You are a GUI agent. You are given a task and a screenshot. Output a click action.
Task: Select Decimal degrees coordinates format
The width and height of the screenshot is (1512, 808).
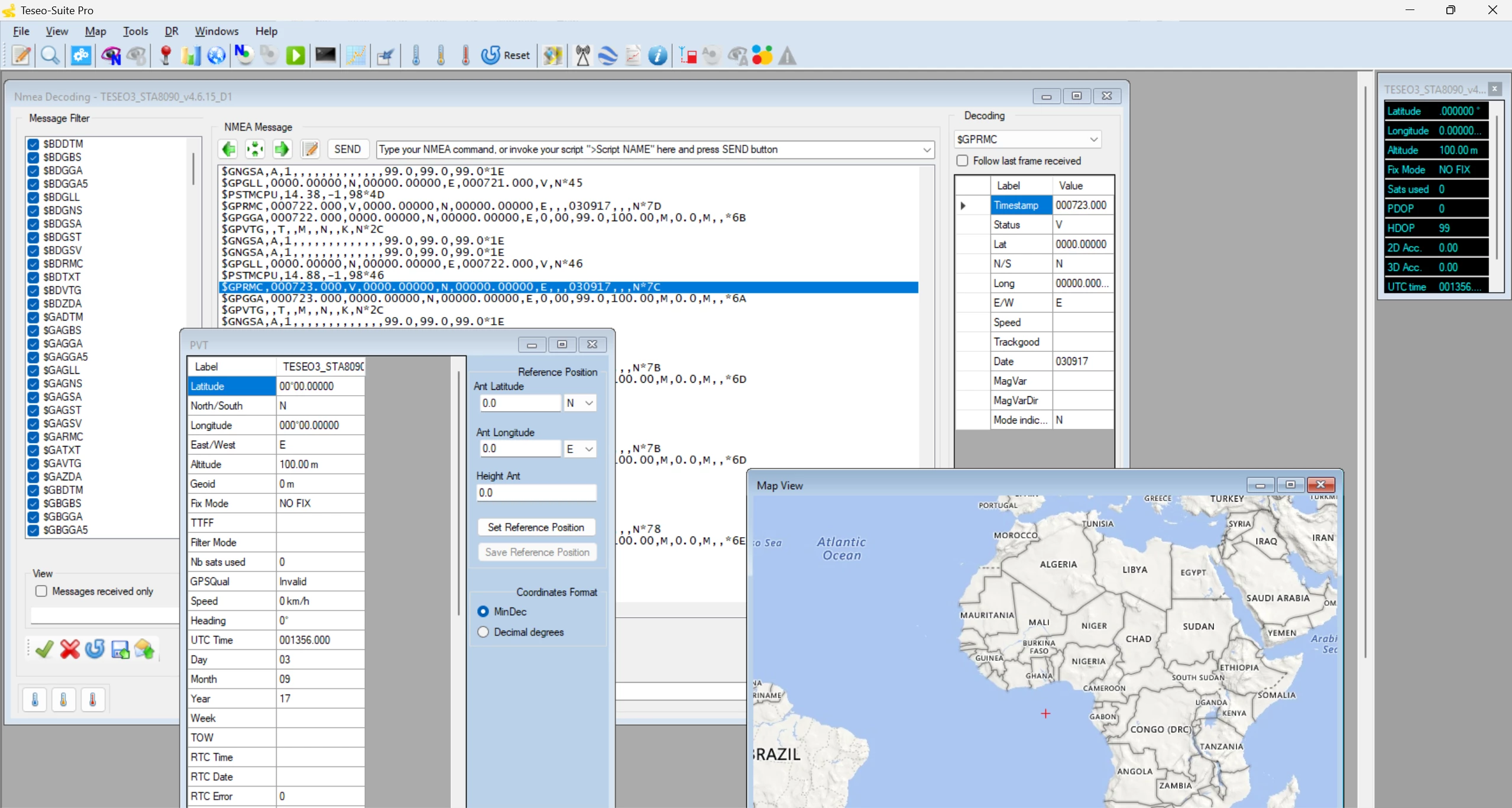coord(483,632)
